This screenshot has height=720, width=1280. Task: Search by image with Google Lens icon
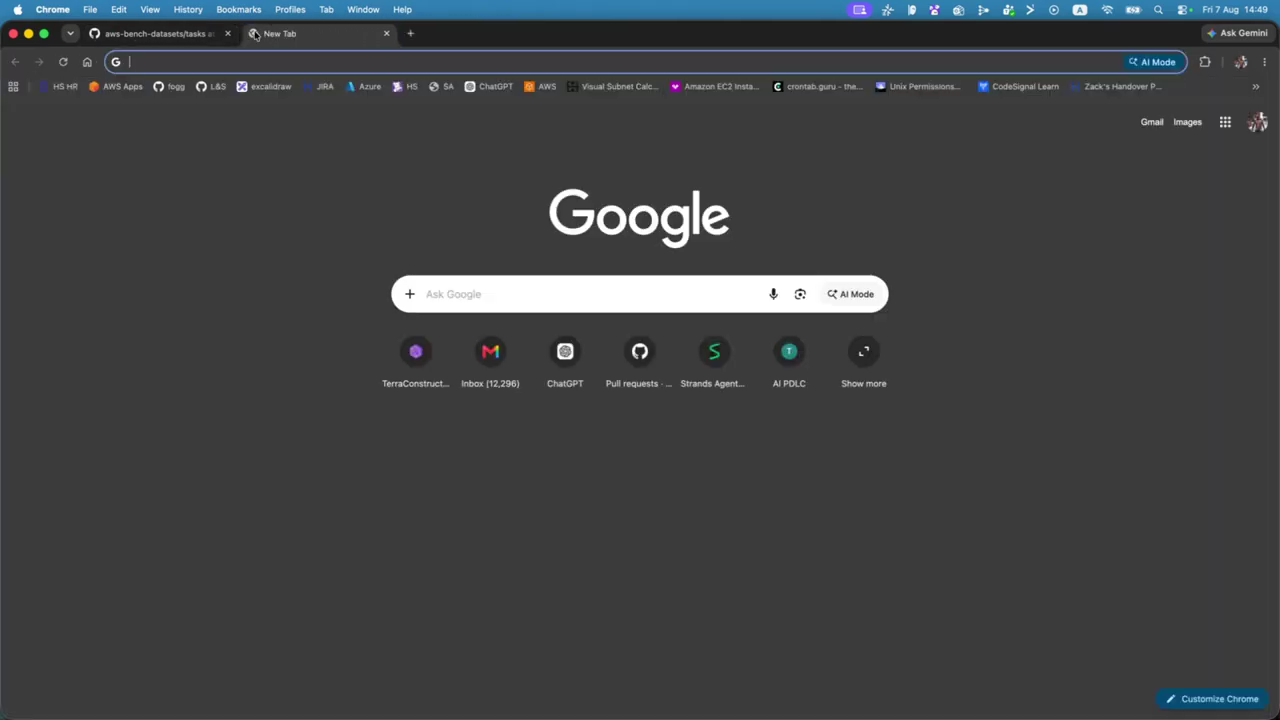tap(800, 294)
